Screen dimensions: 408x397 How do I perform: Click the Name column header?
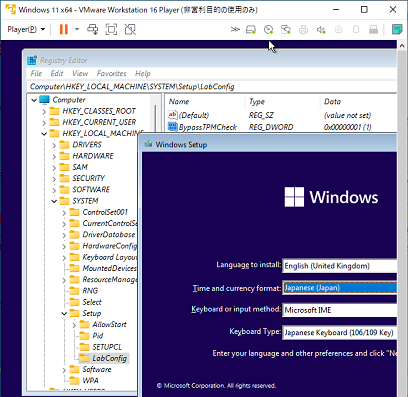[x=179, y=101]
